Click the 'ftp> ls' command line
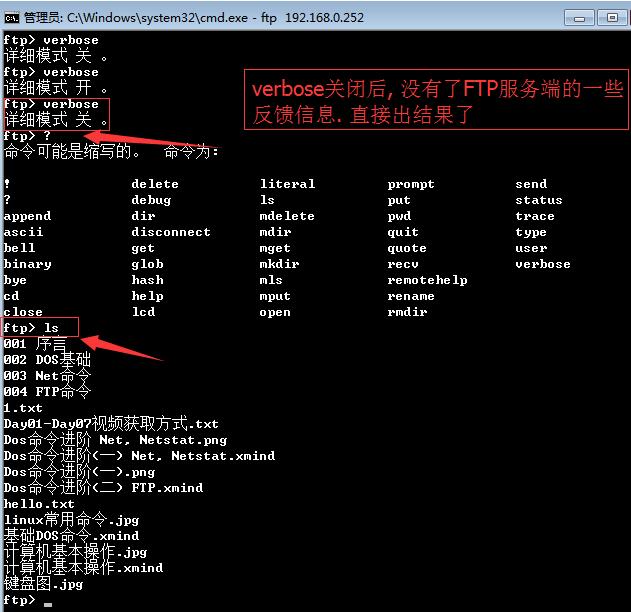Screen dimensions: 631x612 31,328
